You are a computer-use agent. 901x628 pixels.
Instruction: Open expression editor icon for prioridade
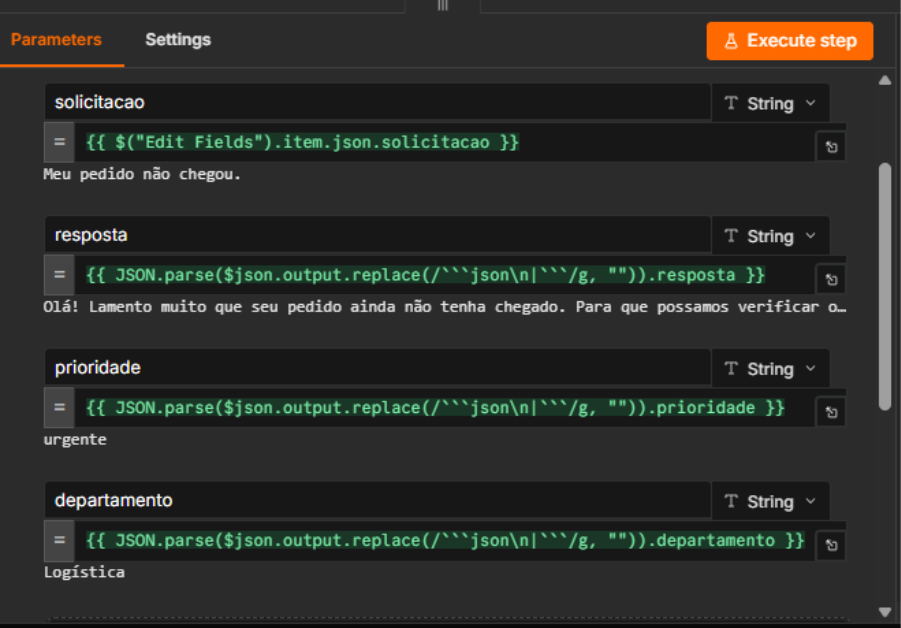pos(831,413)
